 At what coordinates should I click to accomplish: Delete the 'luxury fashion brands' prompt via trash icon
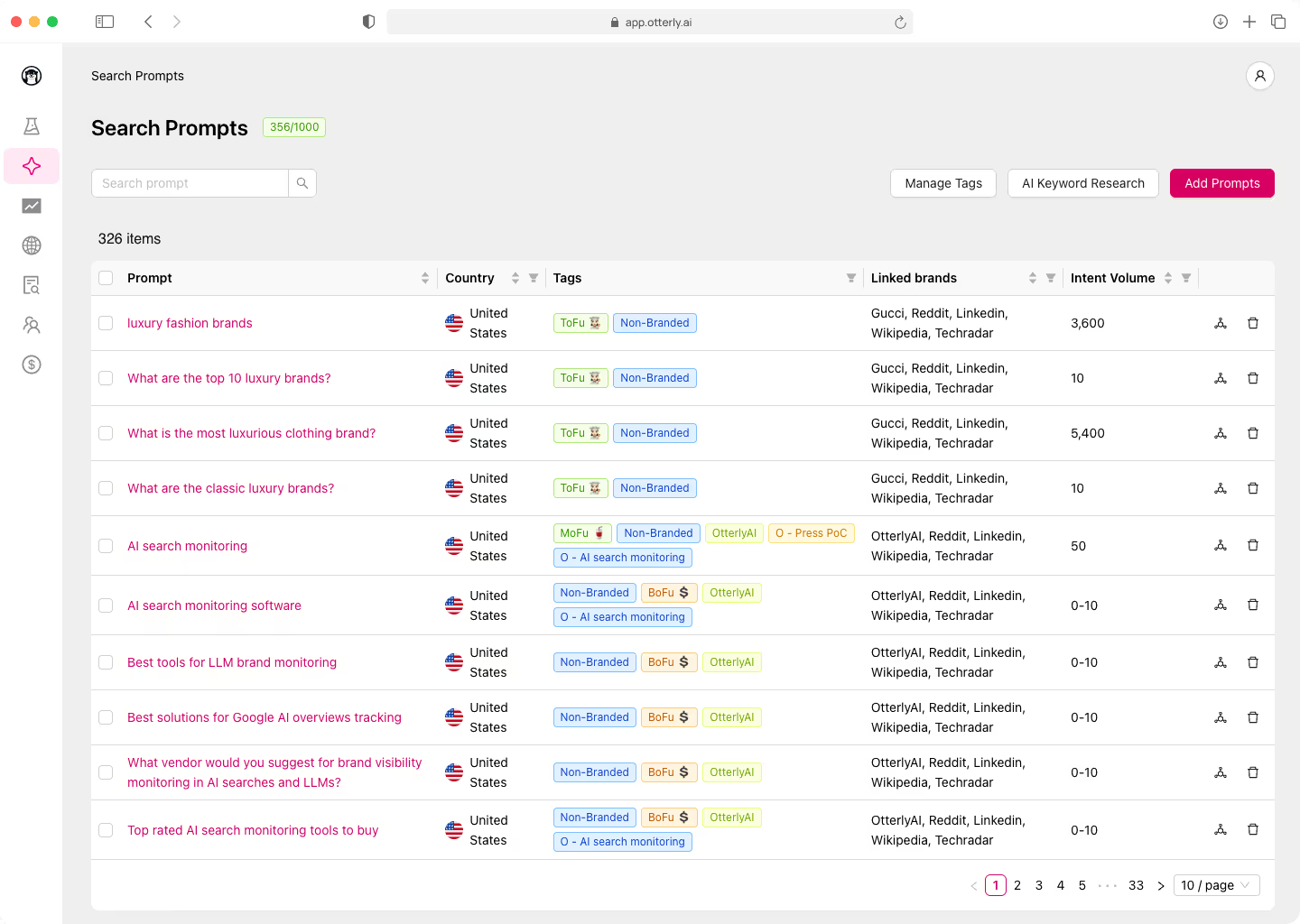(1253, 323)
